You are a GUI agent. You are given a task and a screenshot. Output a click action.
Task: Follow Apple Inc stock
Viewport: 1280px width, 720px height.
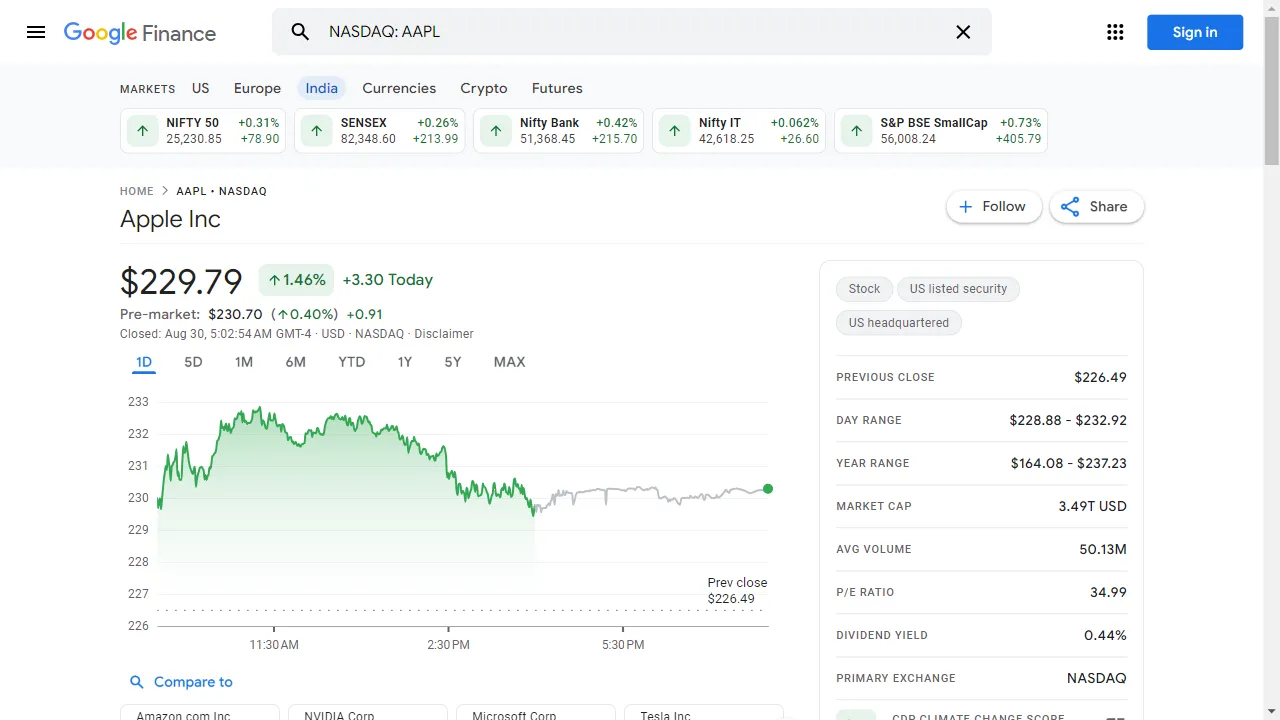click(x=993, y=207)
